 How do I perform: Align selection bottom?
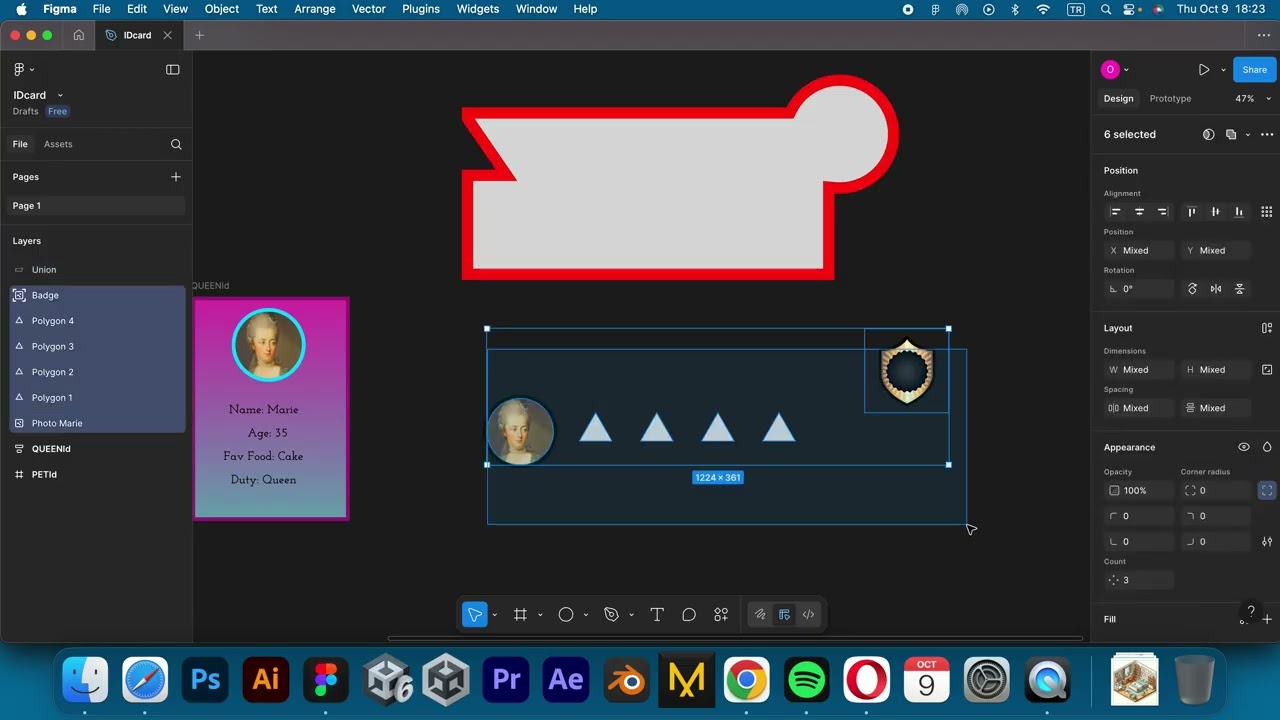[x=1239, y=212]
